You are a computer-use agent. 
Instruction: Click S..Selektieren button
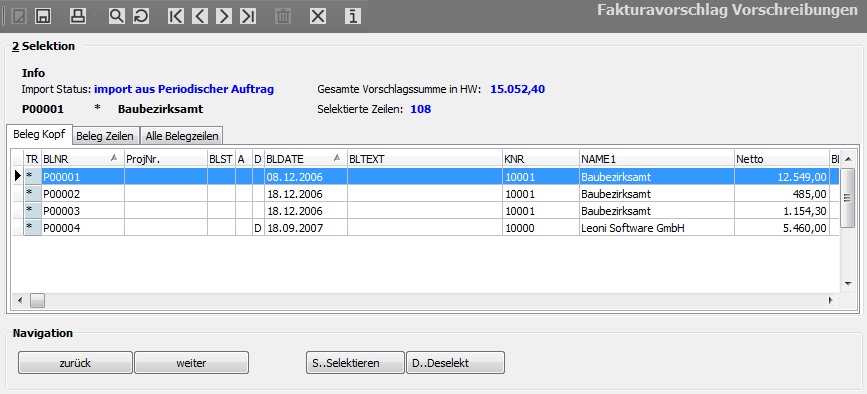point(355,363)
